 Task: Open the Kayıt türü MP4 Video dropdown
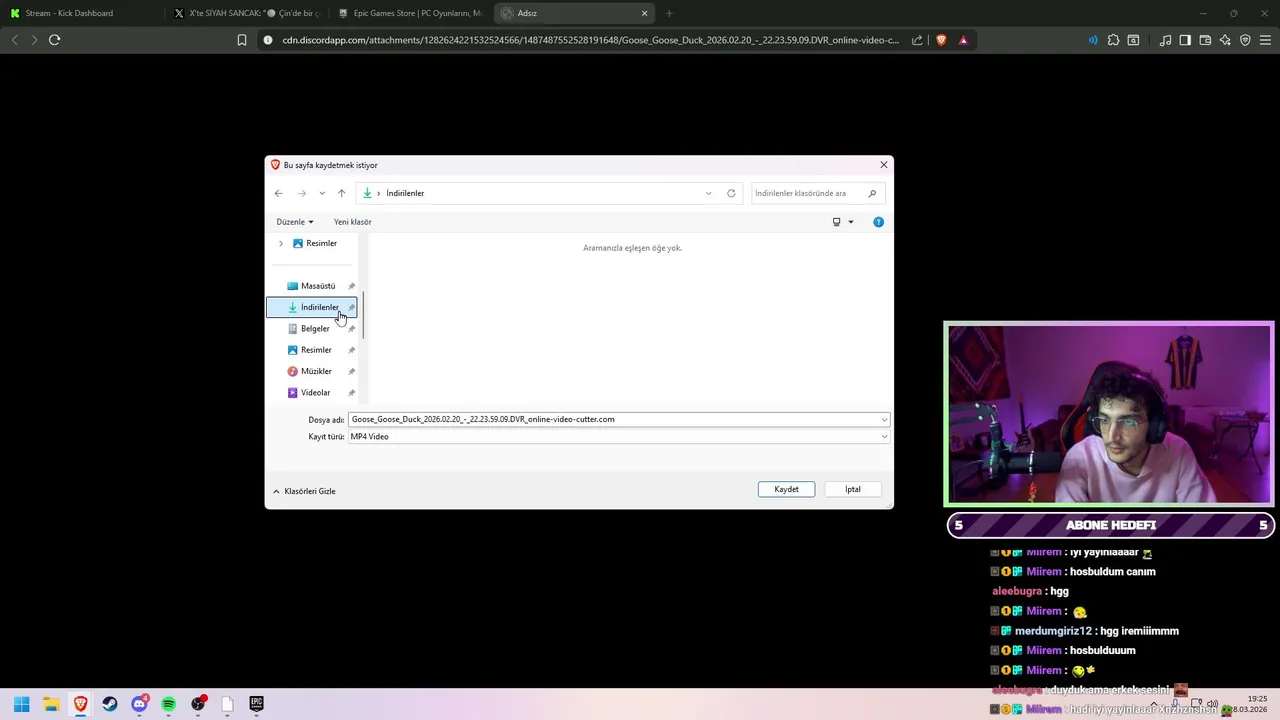coord(618,437)
